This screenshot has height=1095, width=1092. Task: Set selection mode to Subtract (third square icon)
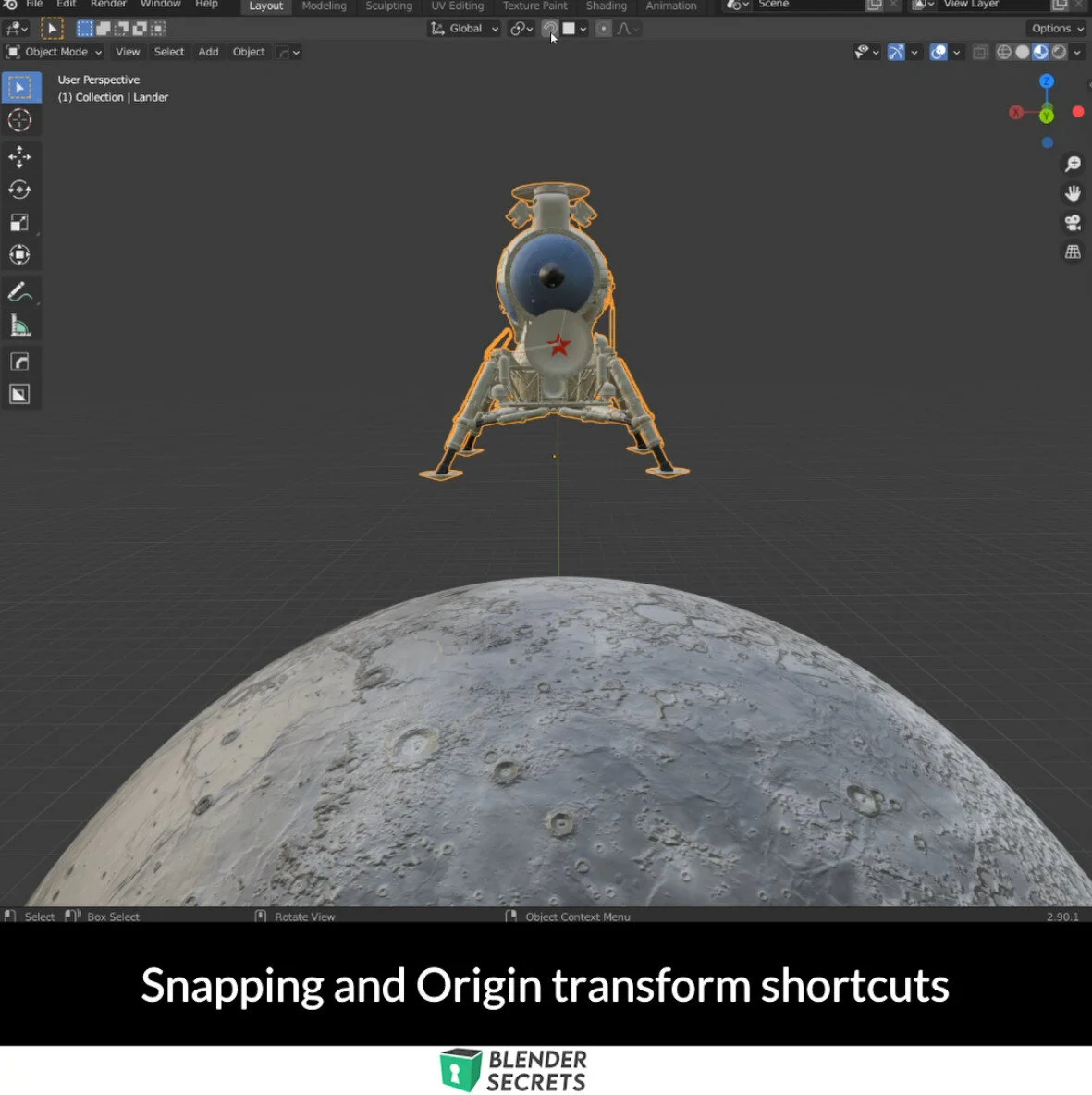coord(121,29)
